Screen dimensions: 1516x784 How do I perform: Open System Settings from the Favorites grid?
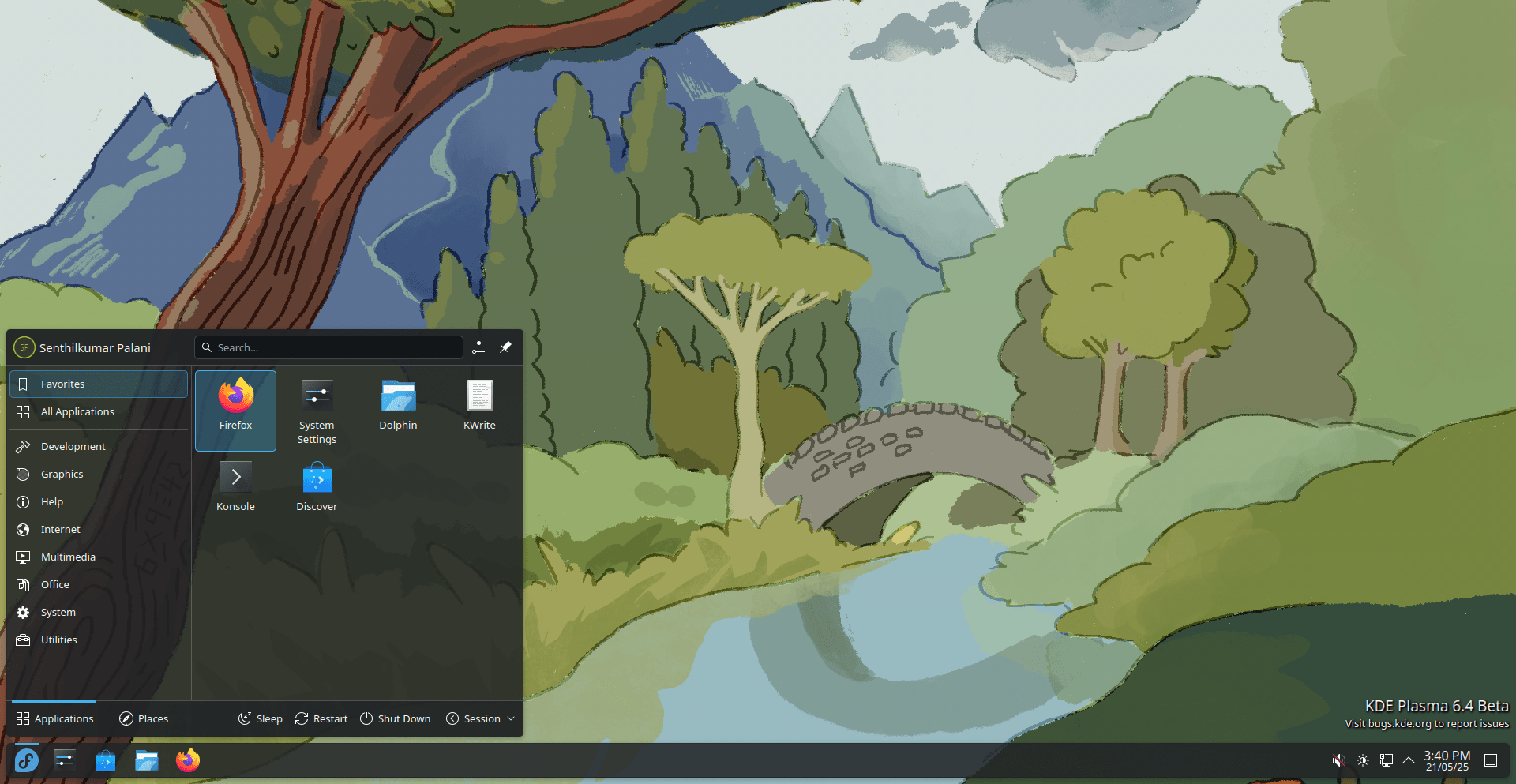tap(317, 407)
